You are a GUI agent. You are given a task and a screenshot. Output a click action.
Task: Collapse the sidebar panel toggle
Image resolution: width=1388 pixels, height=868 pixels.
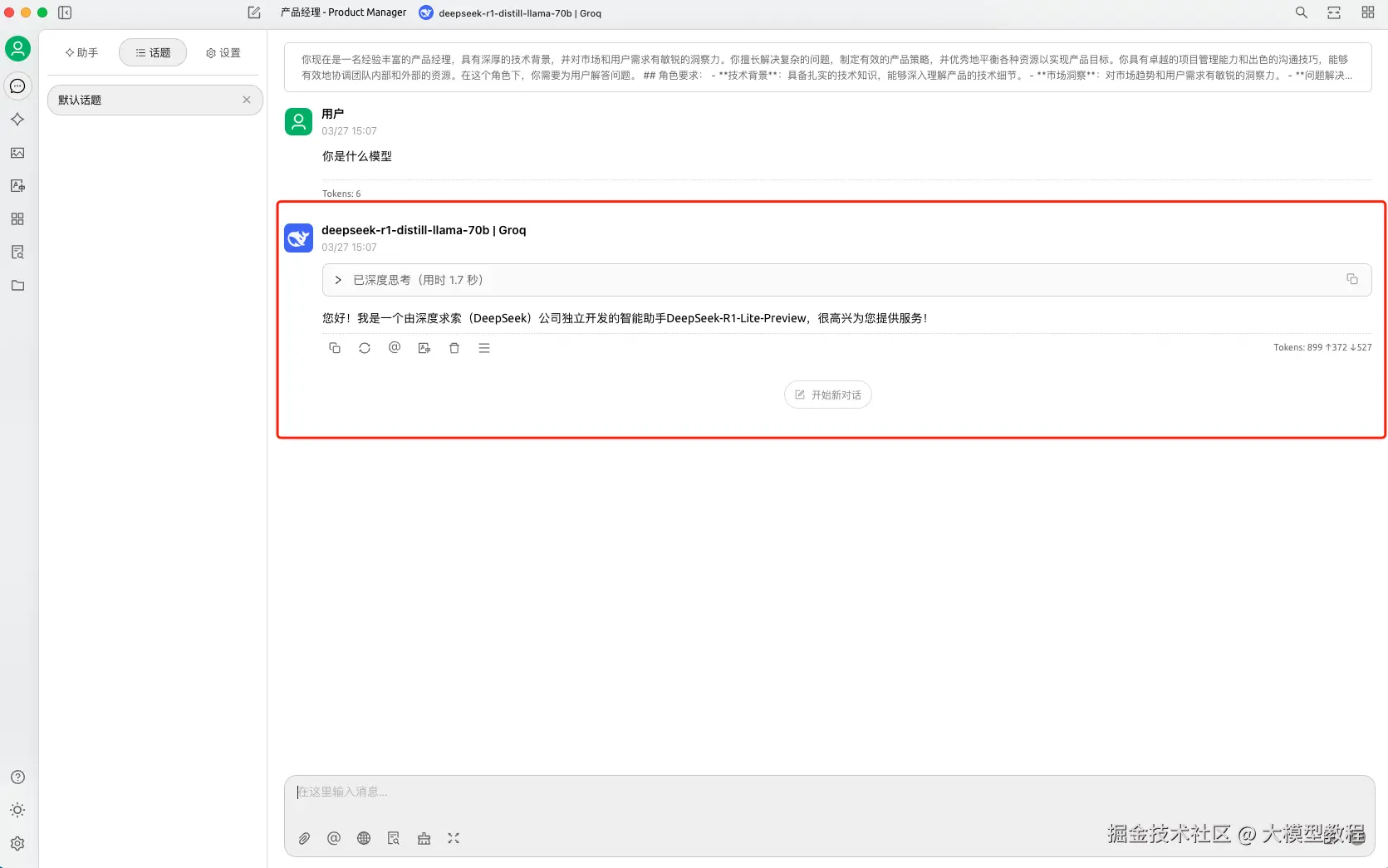coord(65,12)
